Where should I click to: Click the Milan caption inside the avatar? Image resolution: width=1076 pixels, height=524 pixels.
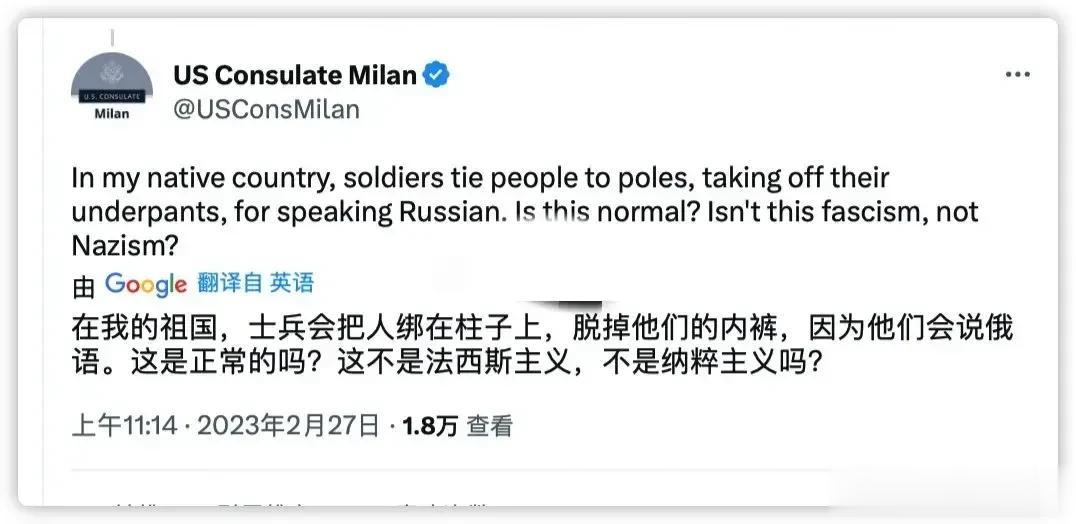click(111, 113)
